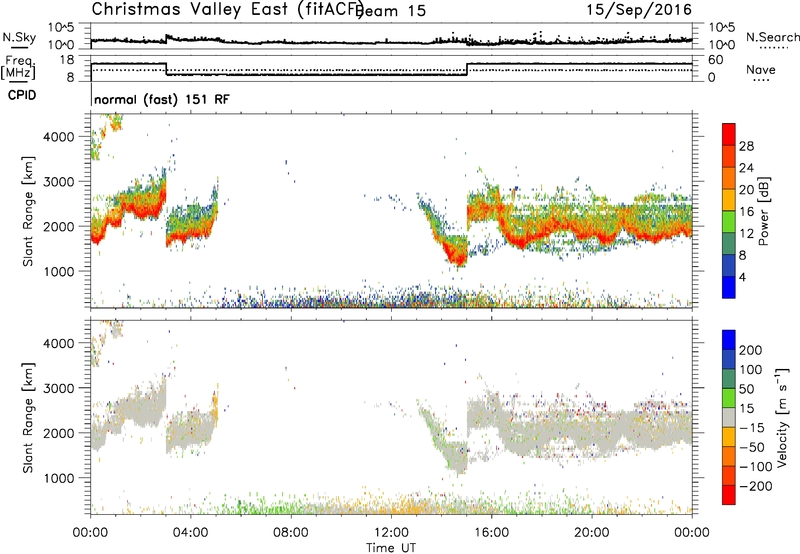Click the '28' power colorbar value
Image resolution: width=800 pixels, height=554 pixels.
pyautogui.click(x=746, y=146)
